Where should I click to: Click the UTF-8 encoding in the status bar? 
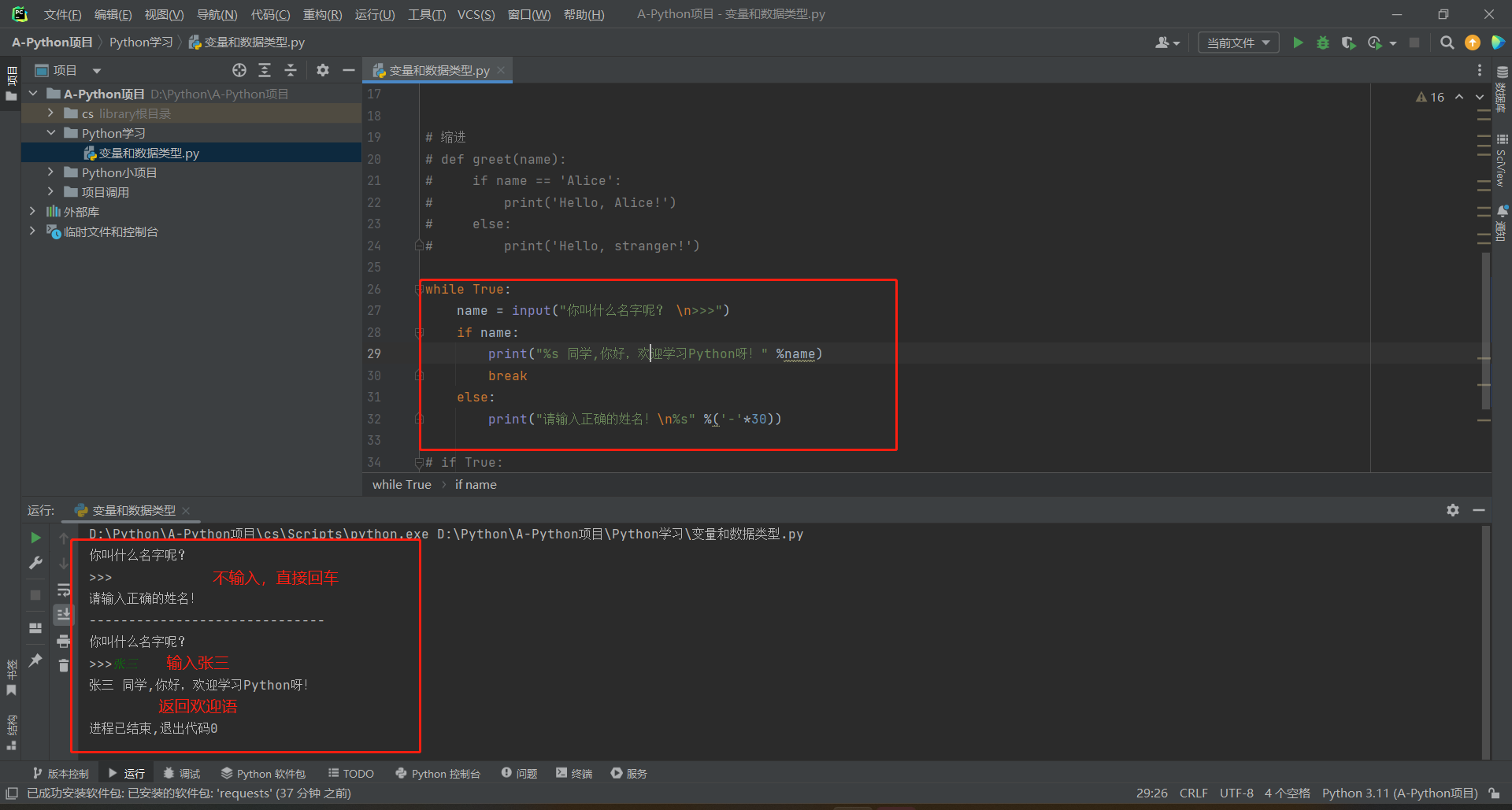[1236, 793]
